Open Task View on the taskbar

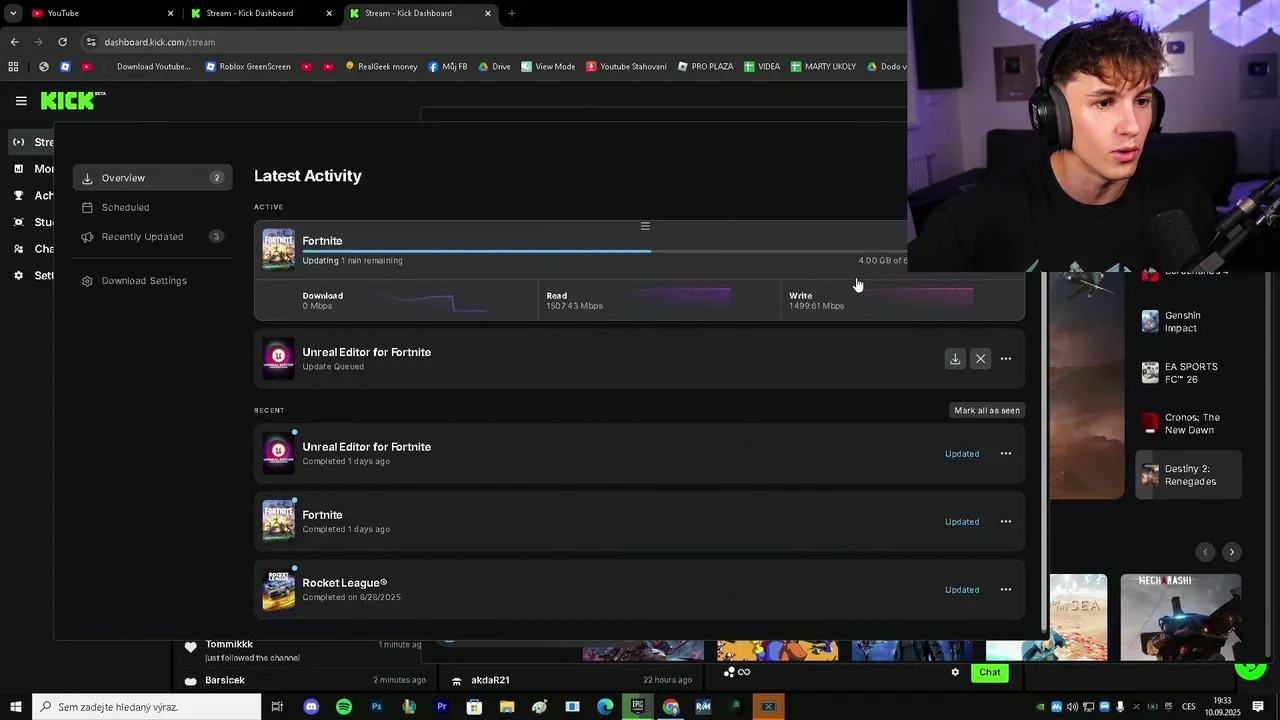[x=277, y=707]
